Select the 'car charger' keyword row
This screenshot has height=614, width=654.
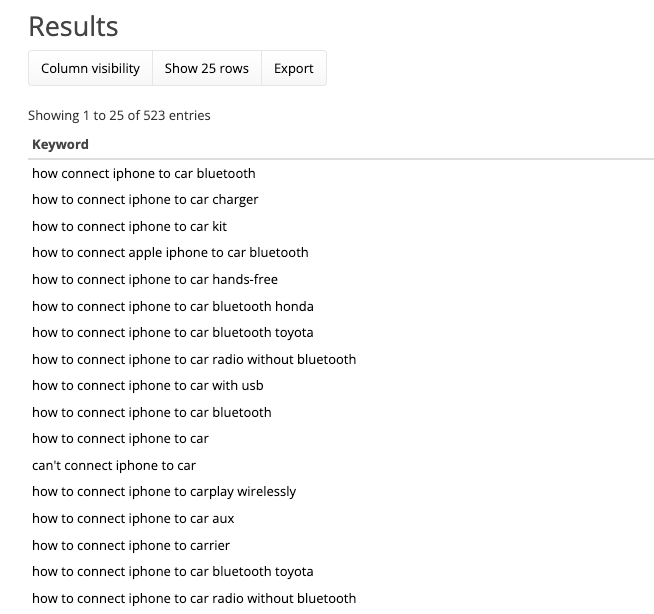tap(145, 199)
